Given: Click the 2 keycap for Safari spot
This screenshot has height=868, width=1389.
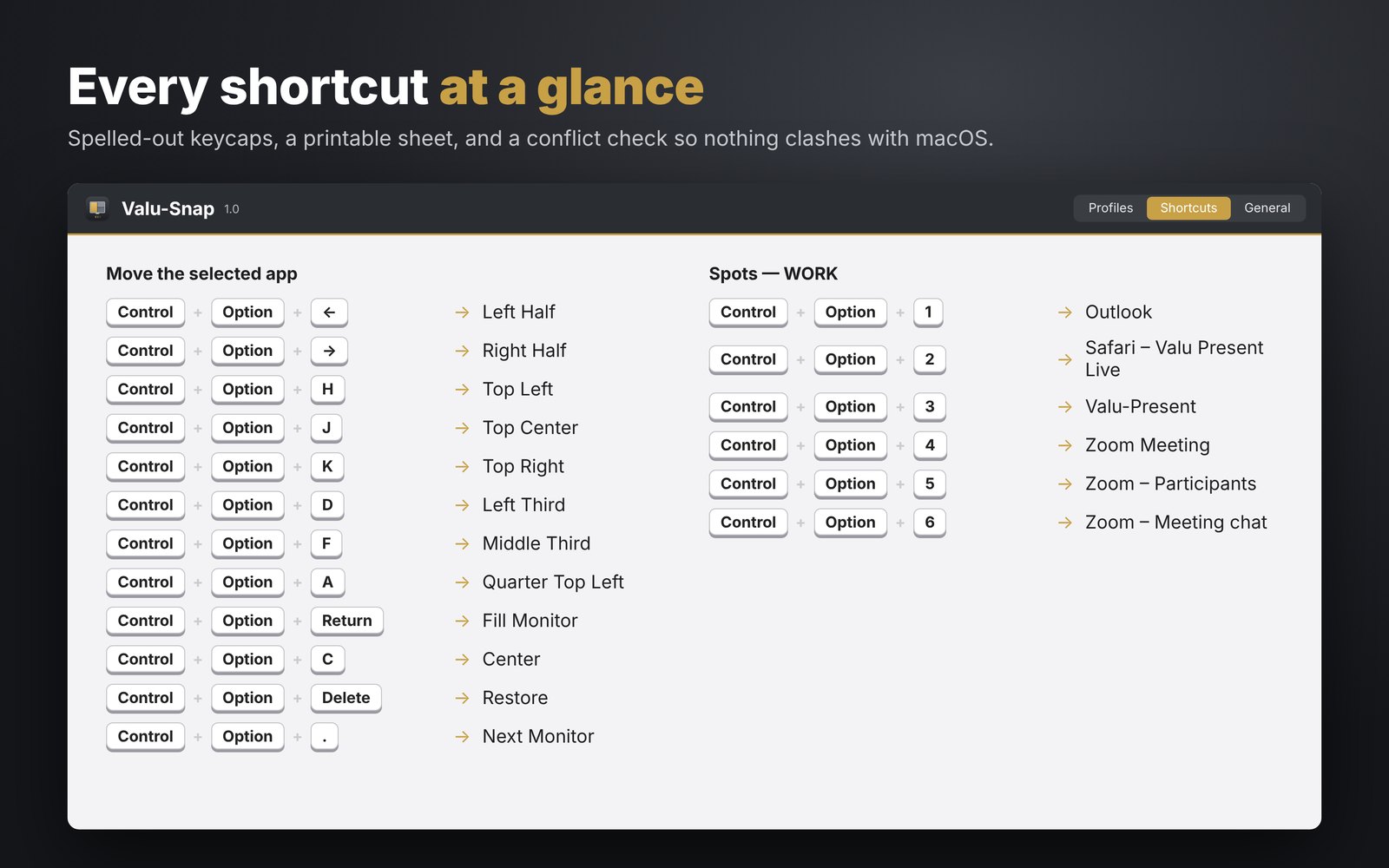Looking at the screenshot, I should click(930, 359).
